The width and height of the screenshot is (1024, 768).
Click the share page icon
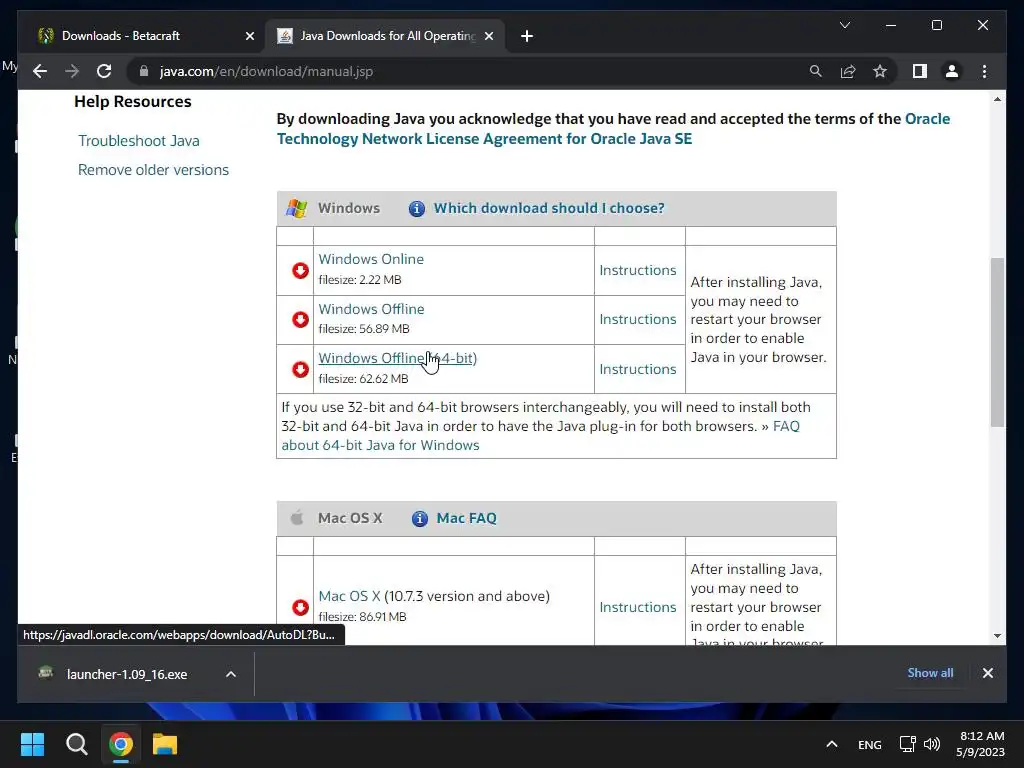click(x=848, y=71)
